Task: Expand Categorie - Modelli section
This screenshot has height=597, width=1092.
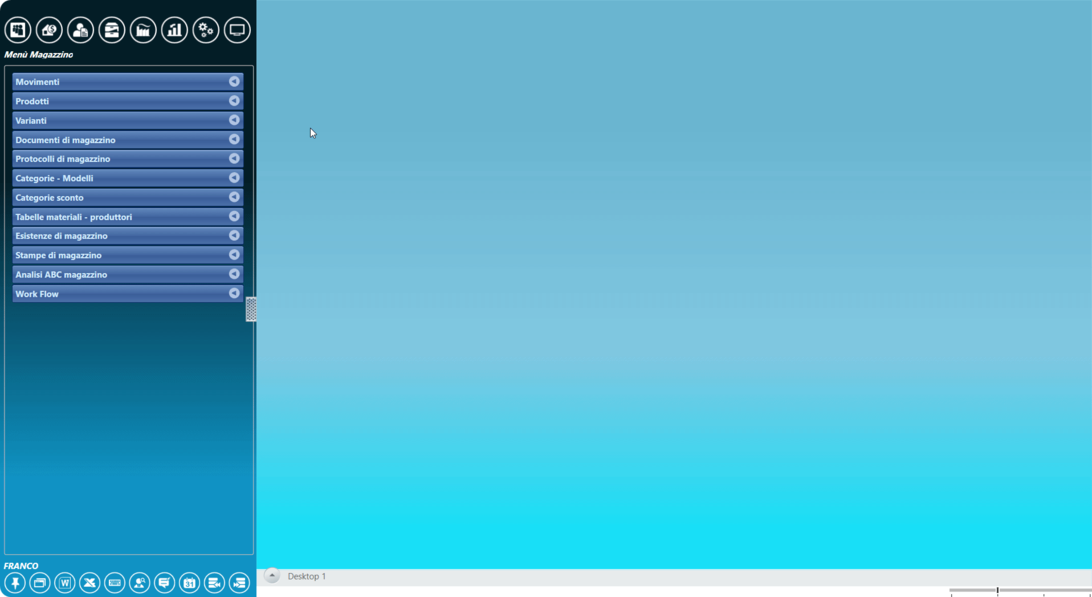Action: 127,178
